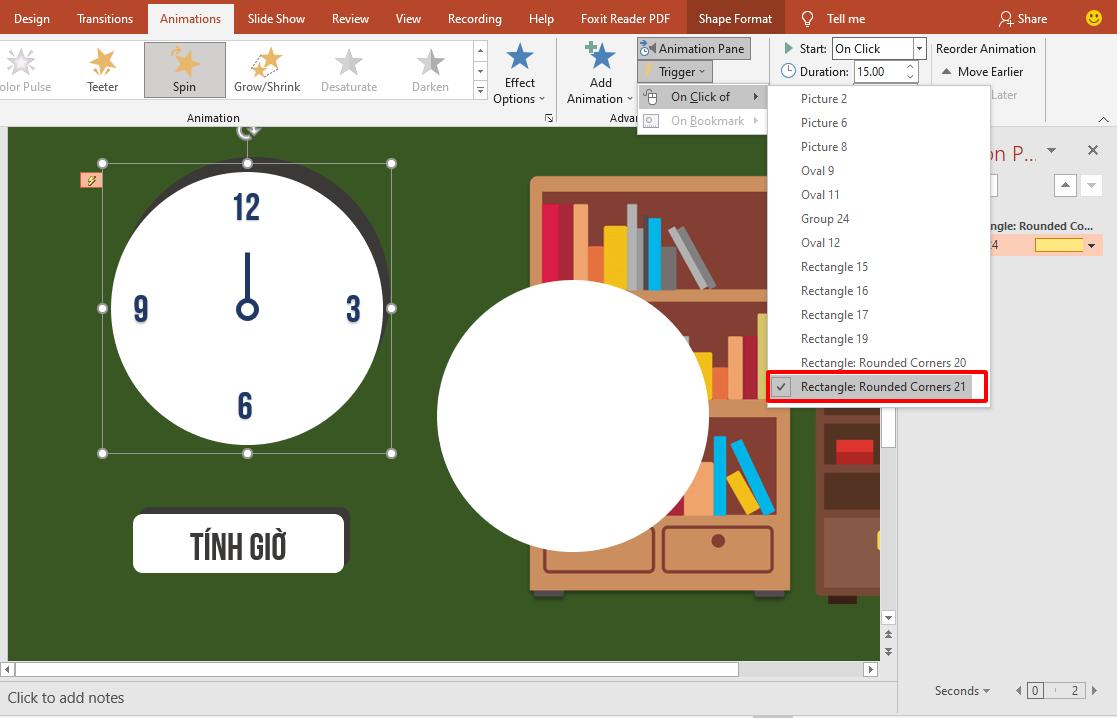This screenshot has width=1117, height=718.
Task: Apply the Teeter emphasis animation
Action: [102, 70]
